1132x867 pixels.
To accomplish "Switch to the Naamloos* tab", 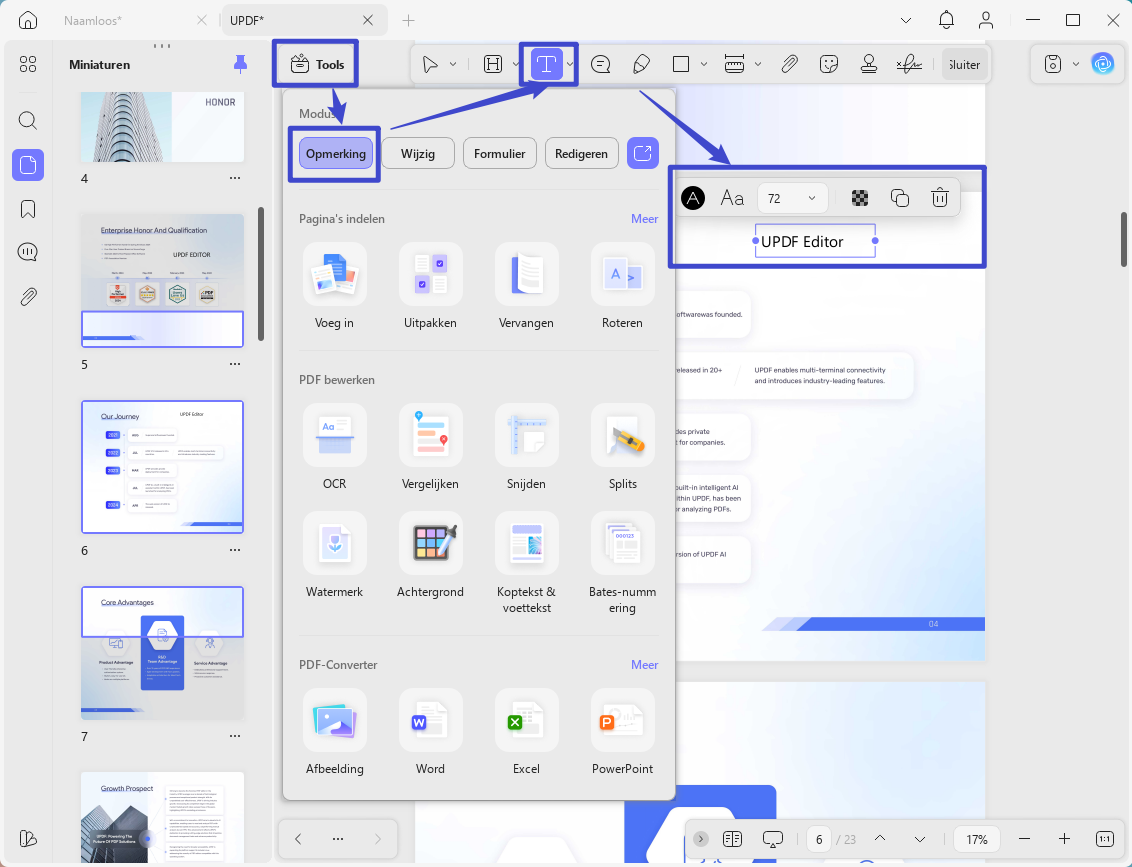I will [x=92, y=21].
